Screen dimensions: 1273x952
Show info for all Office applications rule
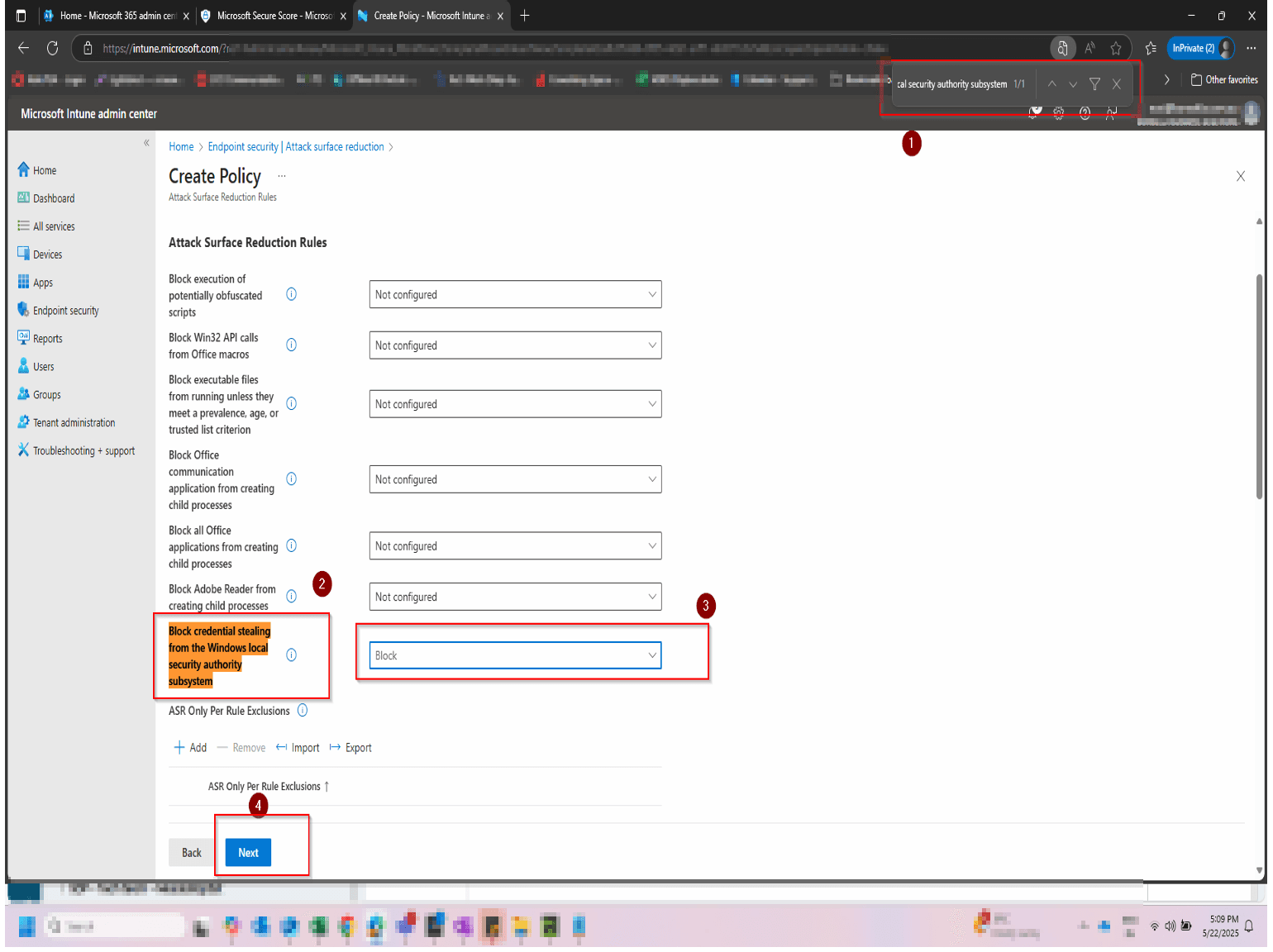pyautogui.click(x=292, y=546)
